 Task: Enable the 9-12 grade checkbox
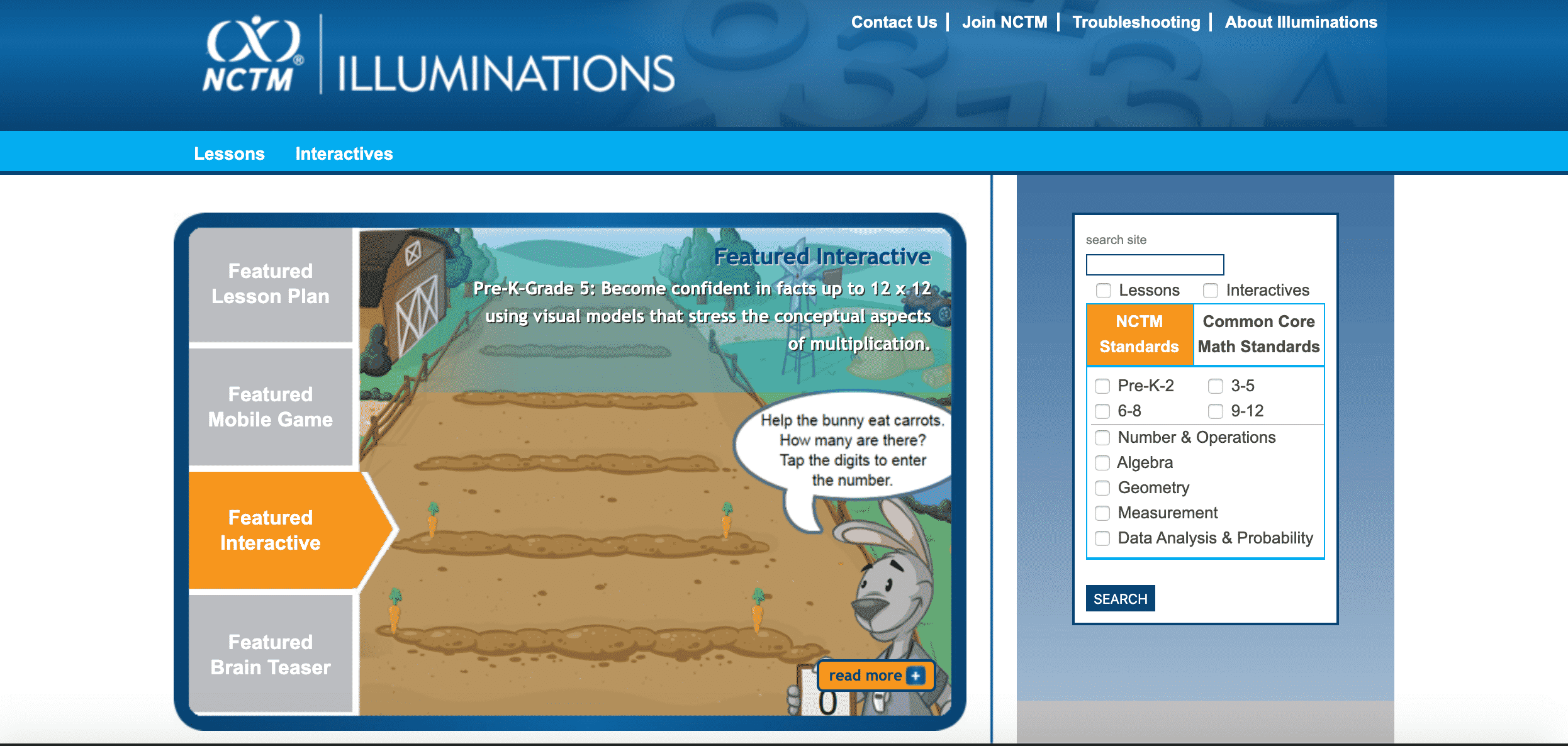coord(1216,411)
